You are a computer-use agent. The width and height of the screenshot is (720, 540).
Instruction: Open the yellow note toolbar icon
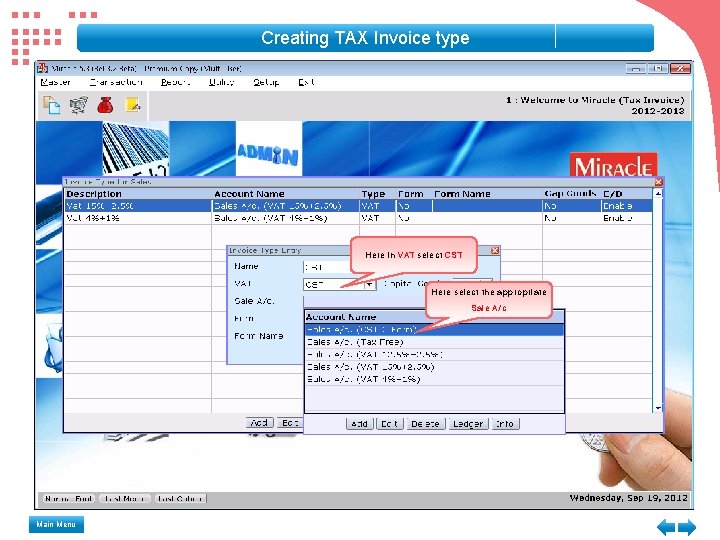pos(133,105)
